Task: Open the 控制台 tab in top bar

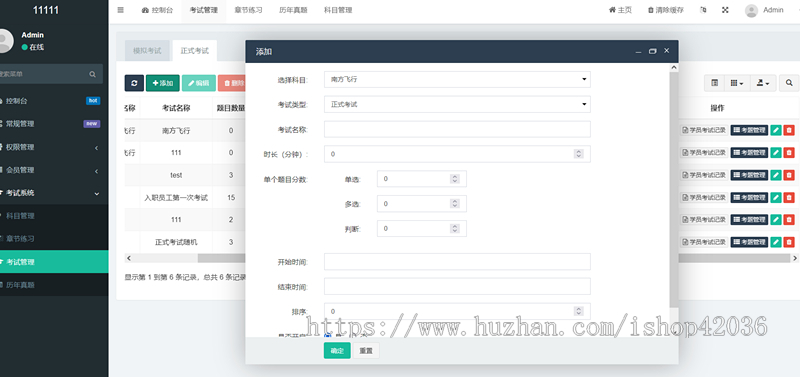Action: 157,10
